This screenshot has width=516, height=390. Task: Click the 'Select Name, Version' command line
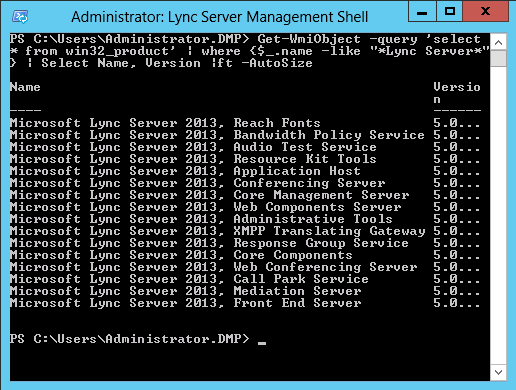tap(161, 63)
